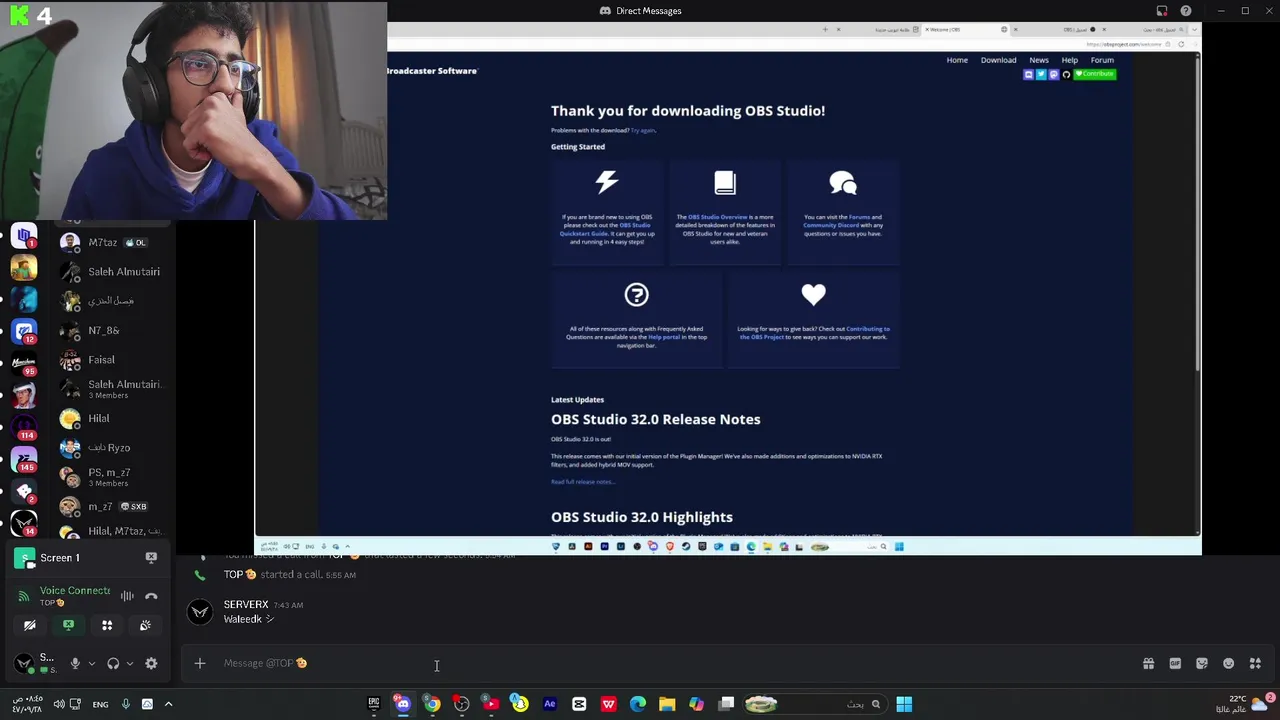
Task: Click the green Contribute button
Action: [1095, 74]
